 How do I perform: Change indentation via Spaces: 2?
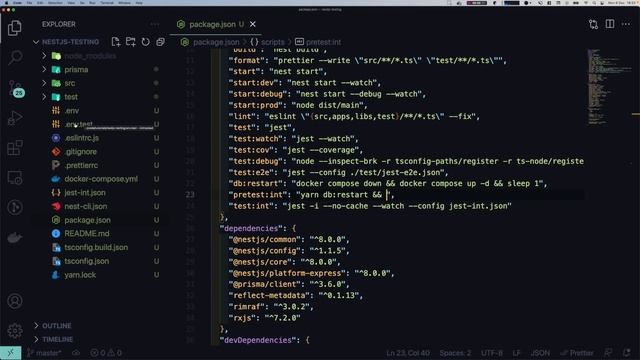point(455,353)
